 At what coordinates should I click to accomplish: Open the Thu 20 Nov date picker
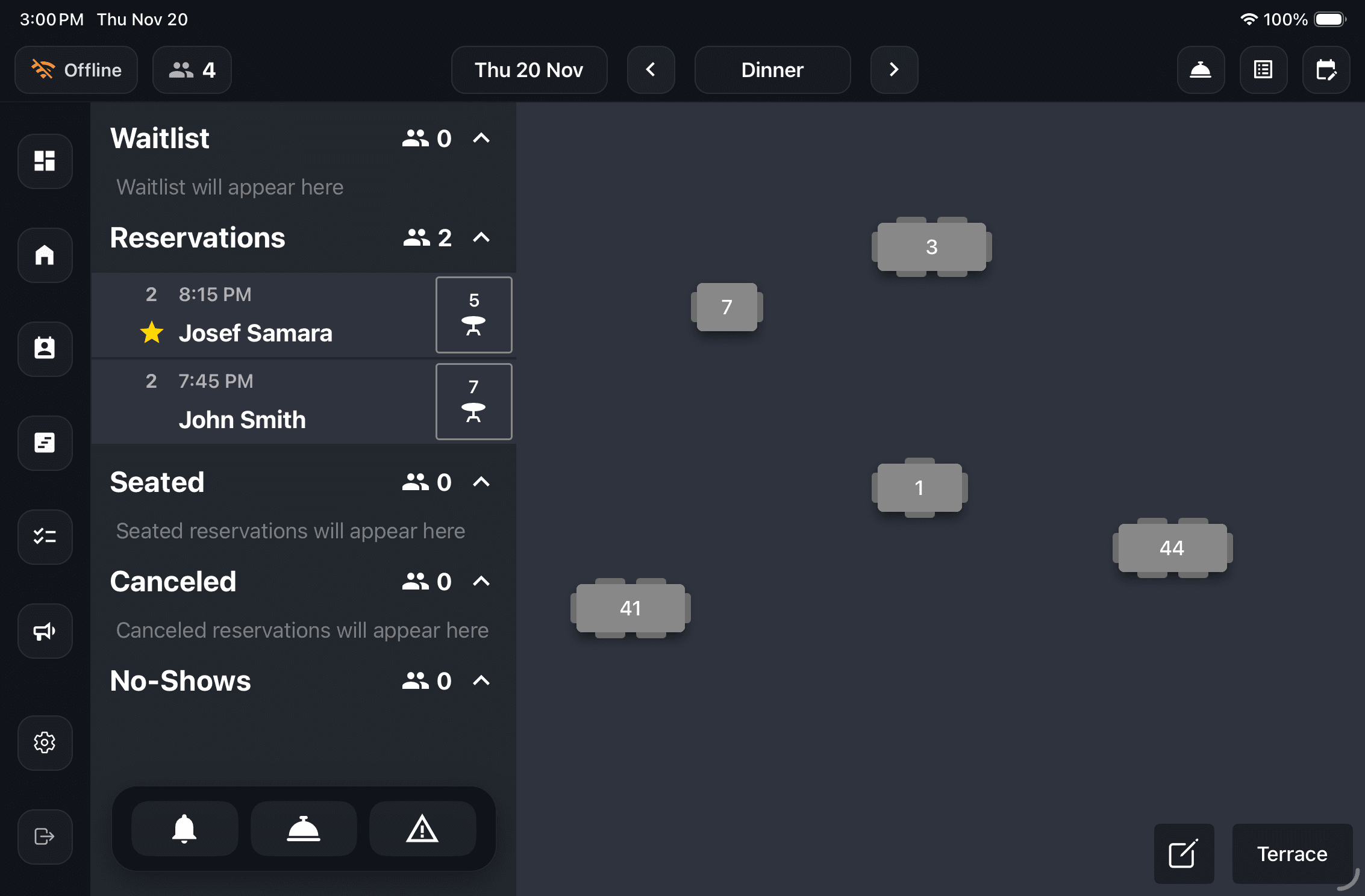coord(529,70)
